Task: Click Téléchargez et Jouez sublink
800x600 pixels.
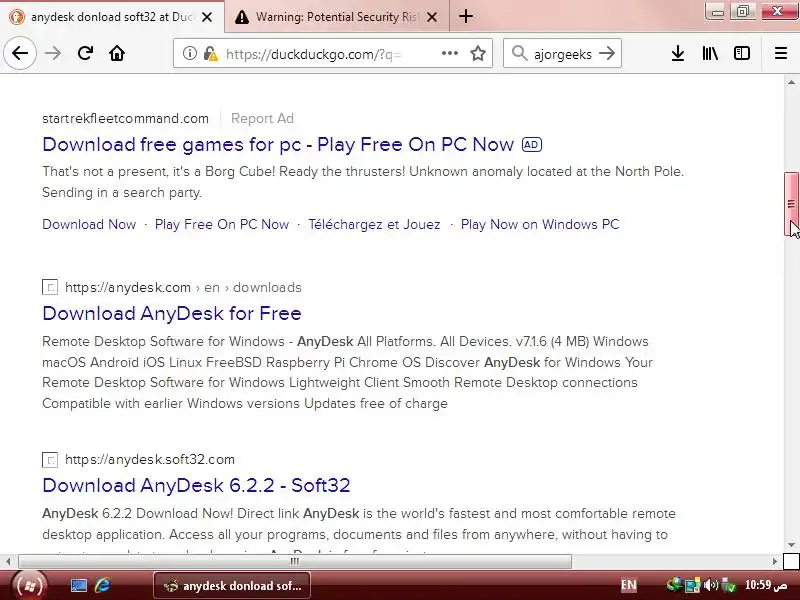Action: point(374,224)
